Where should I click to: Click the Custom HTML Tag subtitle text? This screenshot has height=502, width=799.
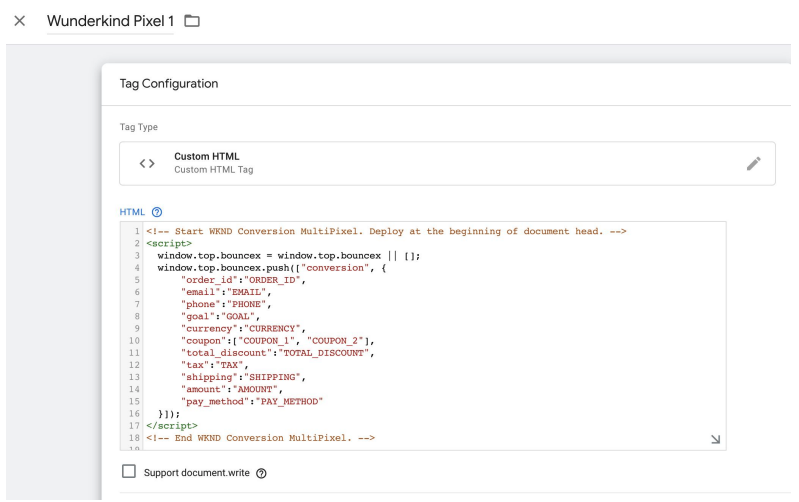click(214, 170)
